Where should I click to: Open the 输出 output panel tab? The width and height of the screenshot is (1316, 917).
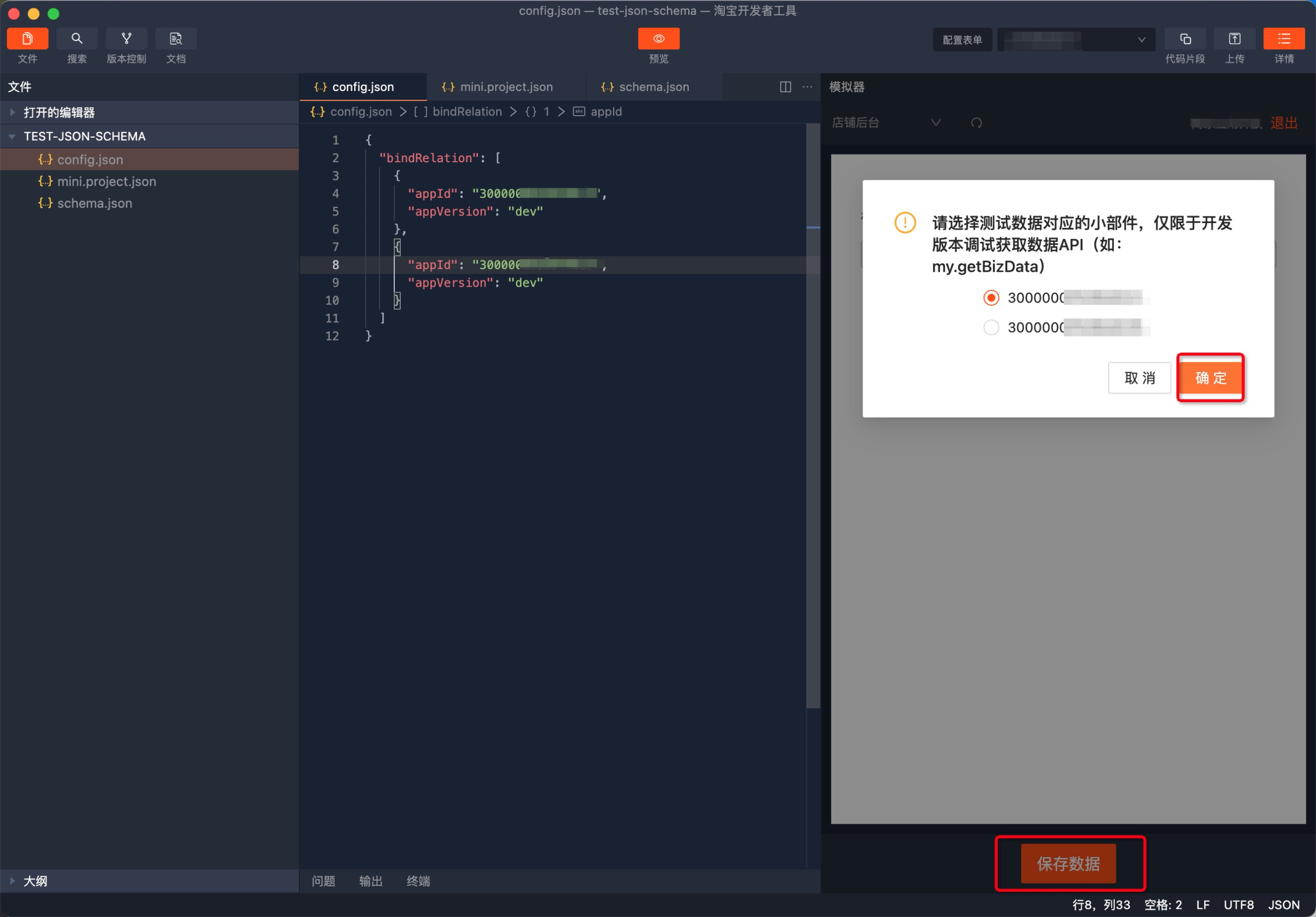(x=371, y=880)
